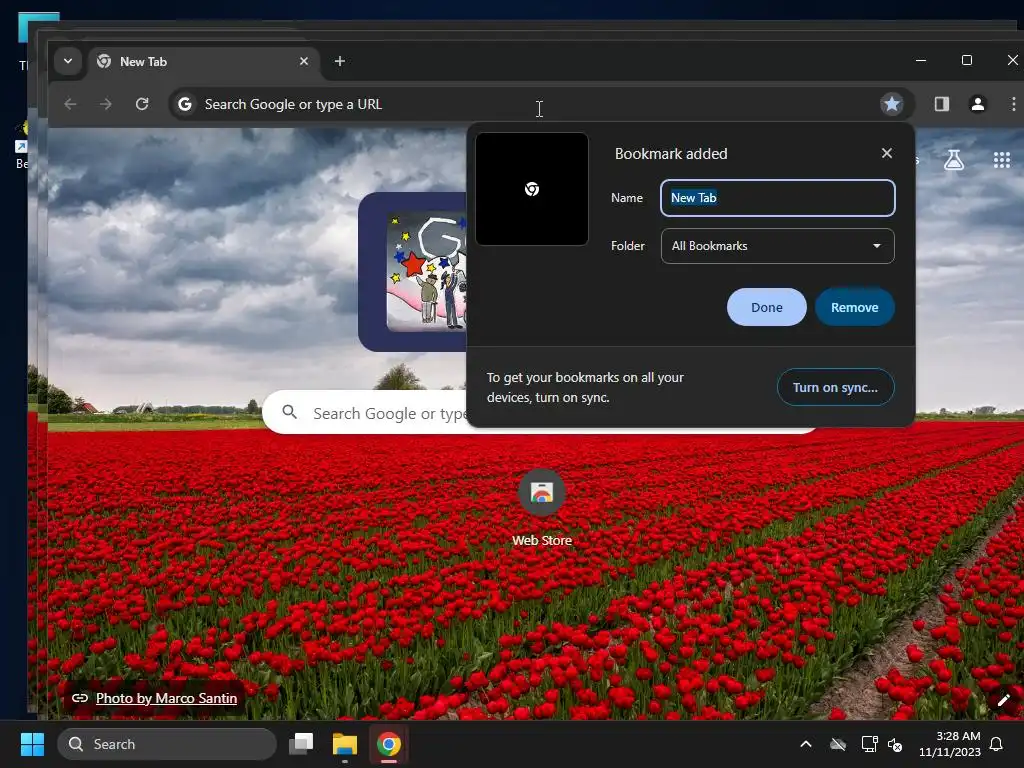Click the Done button
Viewport: 1024px width, 768px height.
pyautogui.click(x=767, y=307)
